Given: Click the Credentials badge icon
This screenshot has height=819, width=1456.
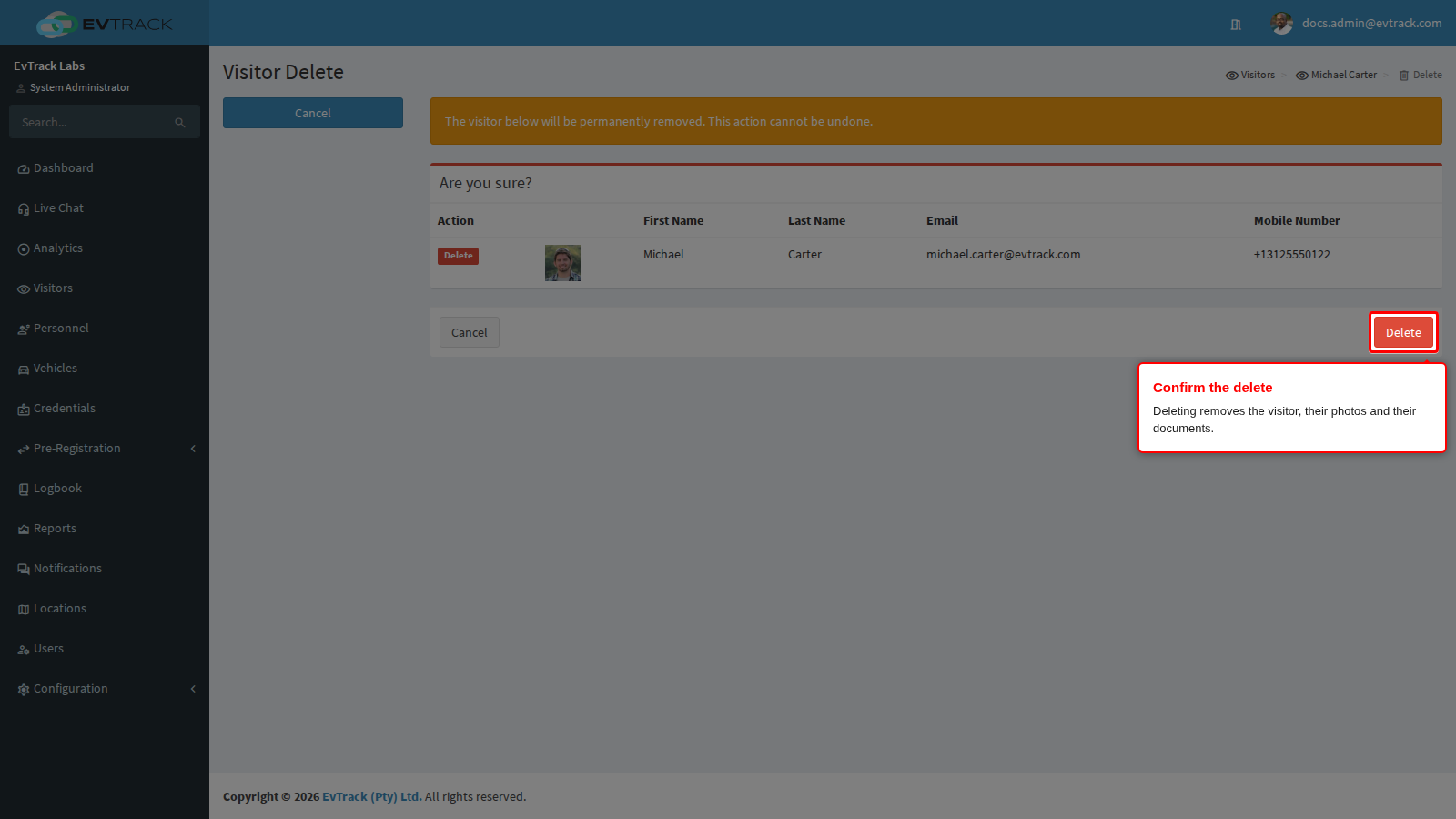Looking at the screenshot, I should [24, 409].
